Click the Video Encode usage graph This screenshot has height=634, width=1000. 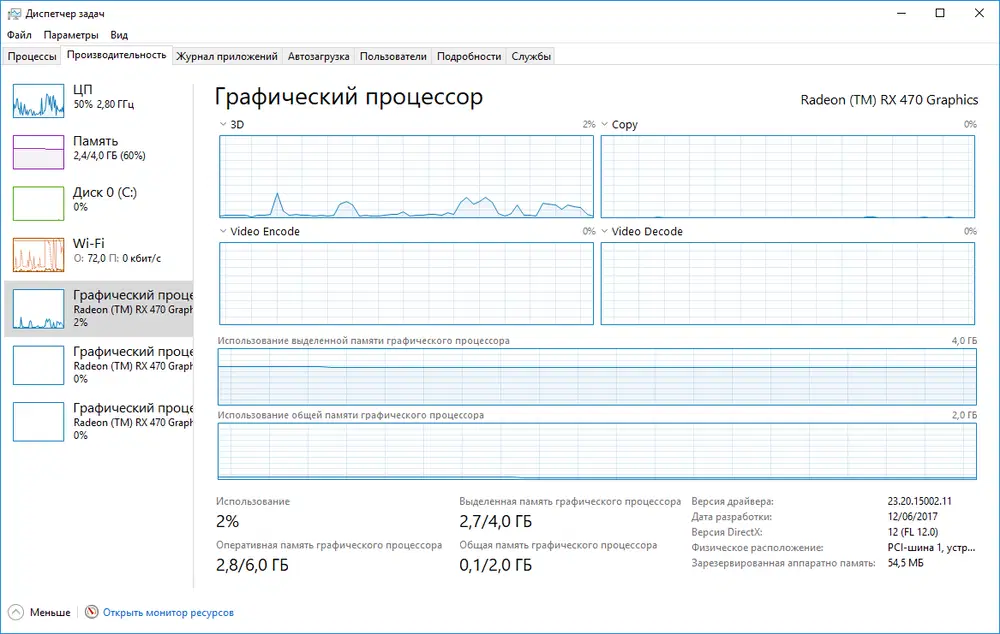pyautogui.click(x=406, y=283)
